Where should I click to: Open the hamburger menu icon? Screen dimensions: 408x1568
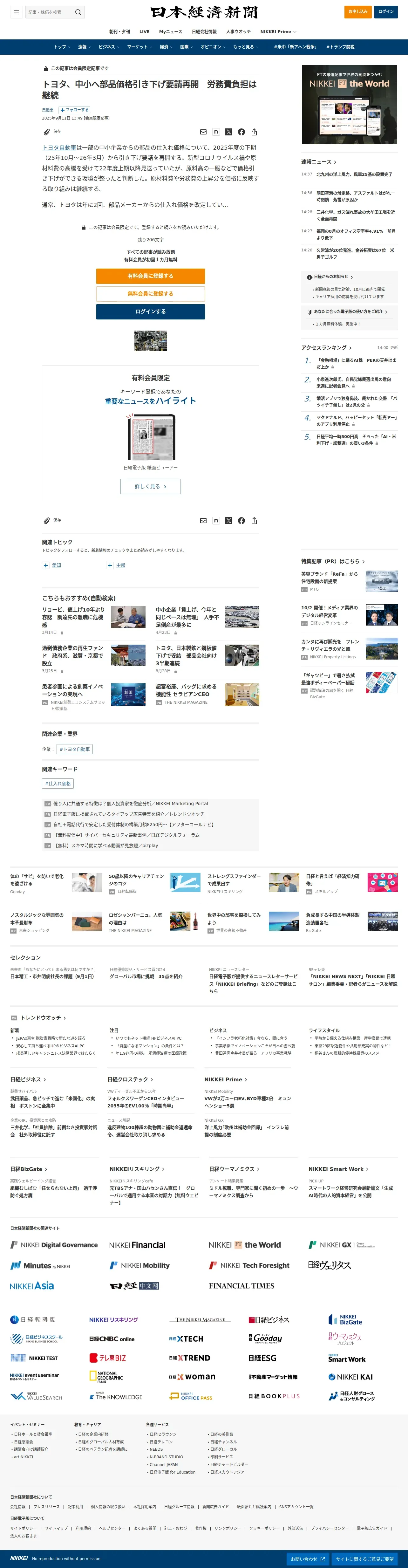point(16,12)
